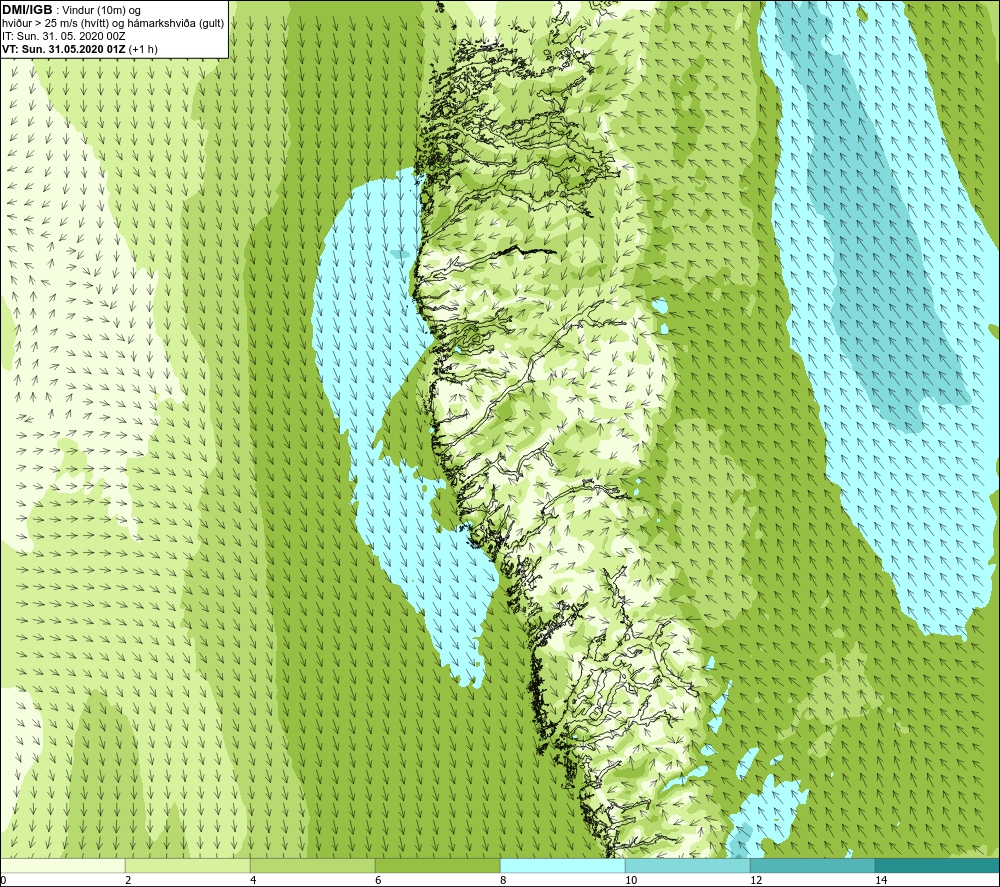The height and width of the screenshot is (887, 1000).
Task: Click the 'VT: Sun. 31.05.2020 01Z' valid time
Action: [x=64, y=49]
